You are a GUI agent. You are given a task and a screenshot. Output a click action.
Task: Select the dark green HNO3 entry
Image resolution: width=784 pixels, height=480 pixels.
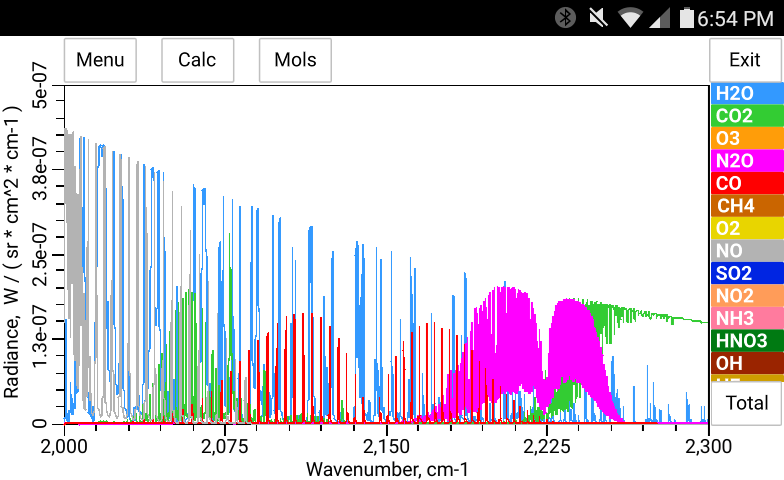746,341
